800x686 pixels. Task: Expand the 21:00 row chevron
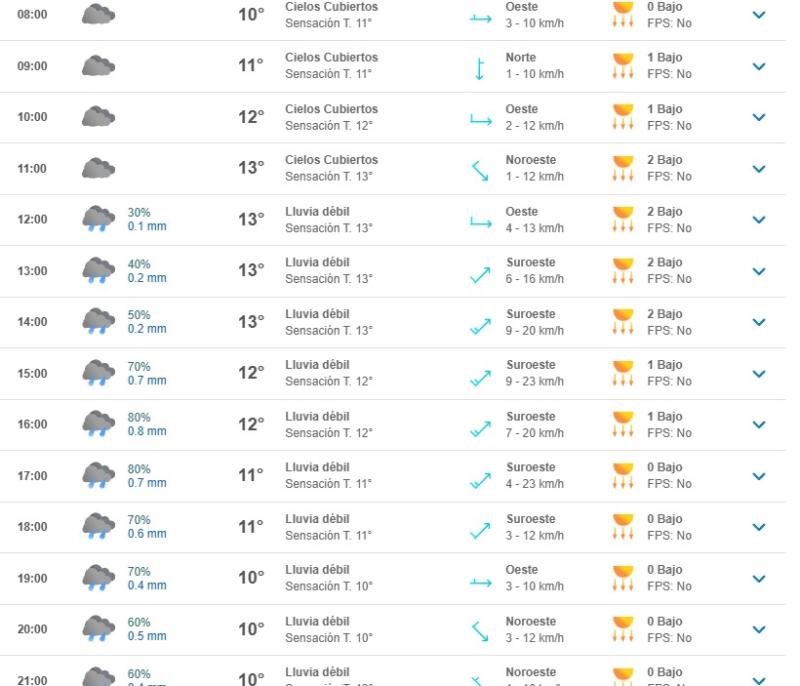[759, 678]
